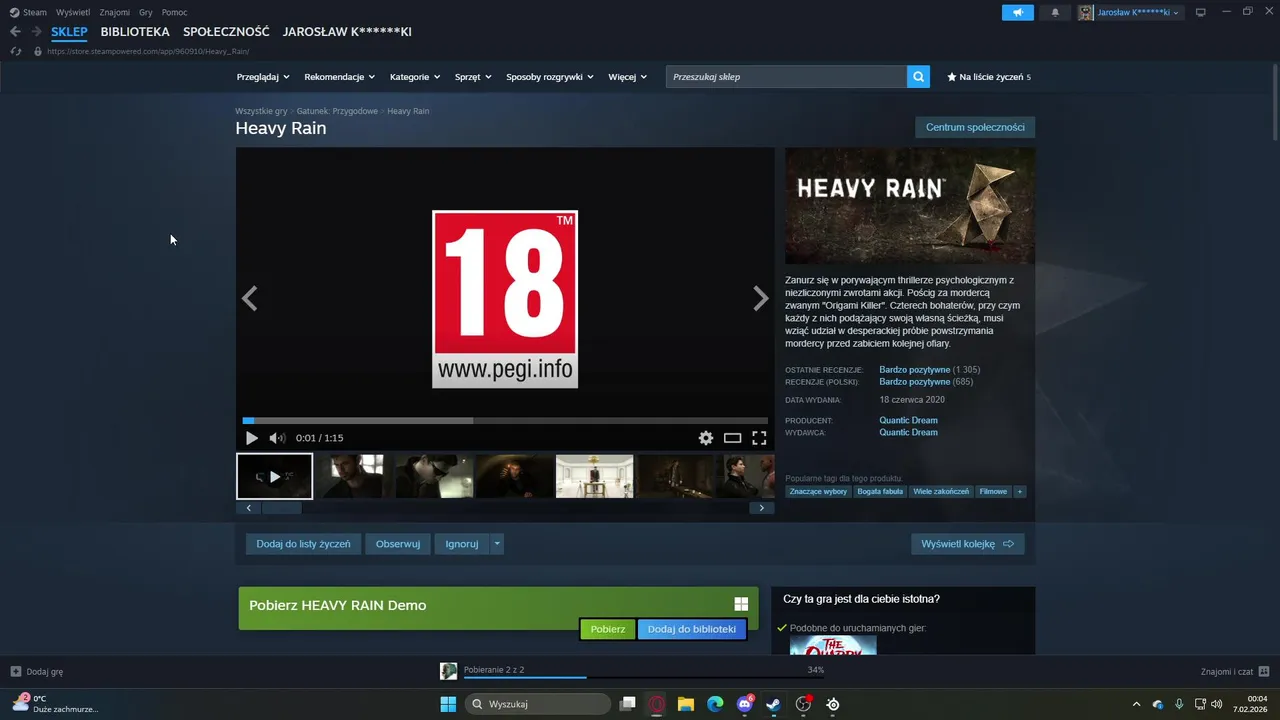
Task: Open Quantic Dream producent link
Action: coord(908,420)
